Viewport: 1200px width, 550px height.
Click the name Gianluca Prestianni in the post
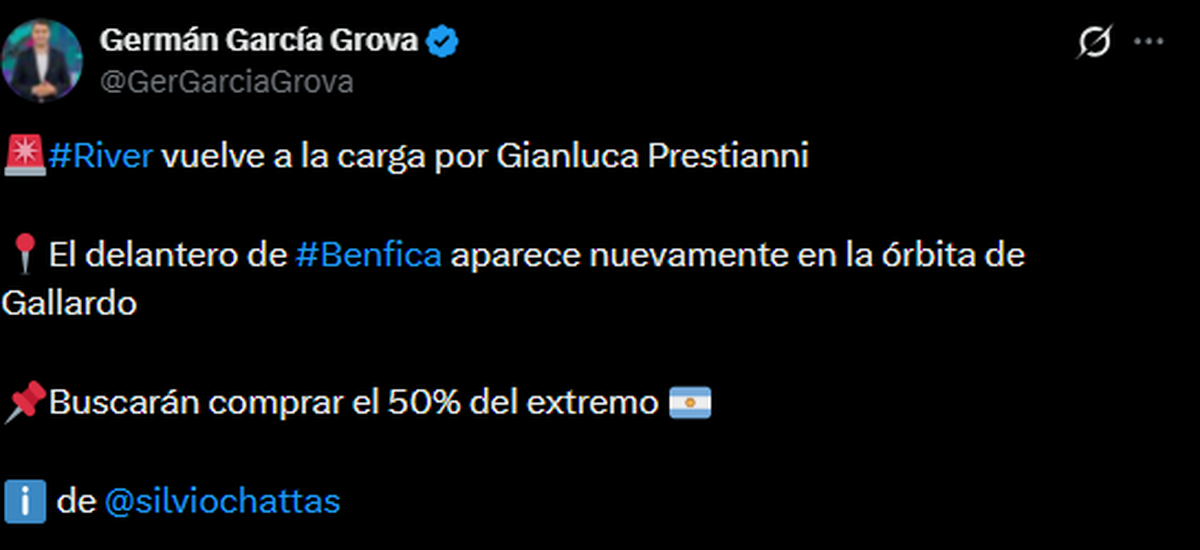[x=651, y=158]
